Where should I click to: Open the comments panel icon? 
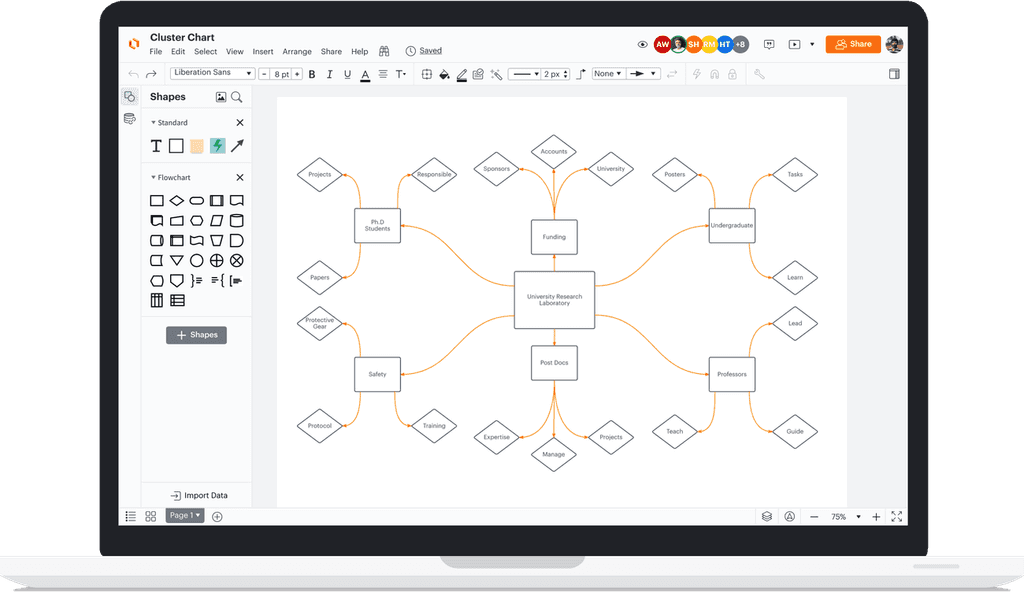769,44
